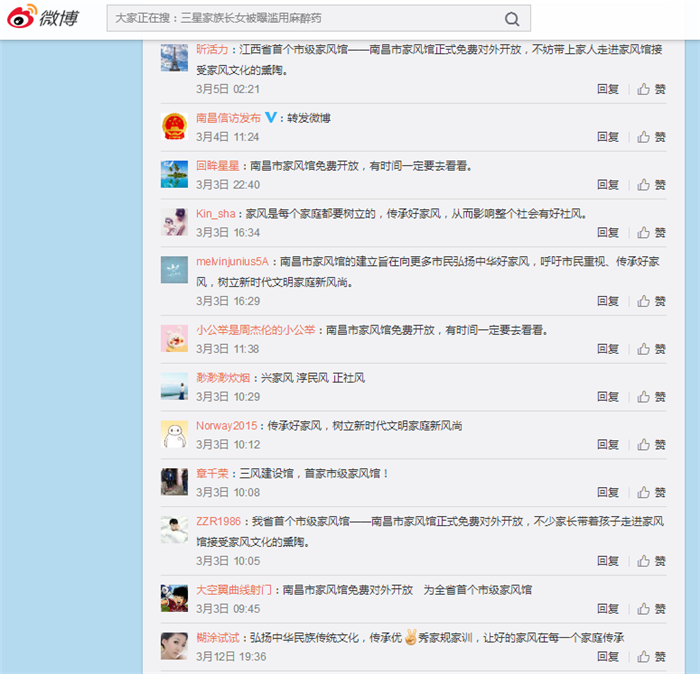
Task: Click the 南昌信访发布 avatar
Action: 174,126
